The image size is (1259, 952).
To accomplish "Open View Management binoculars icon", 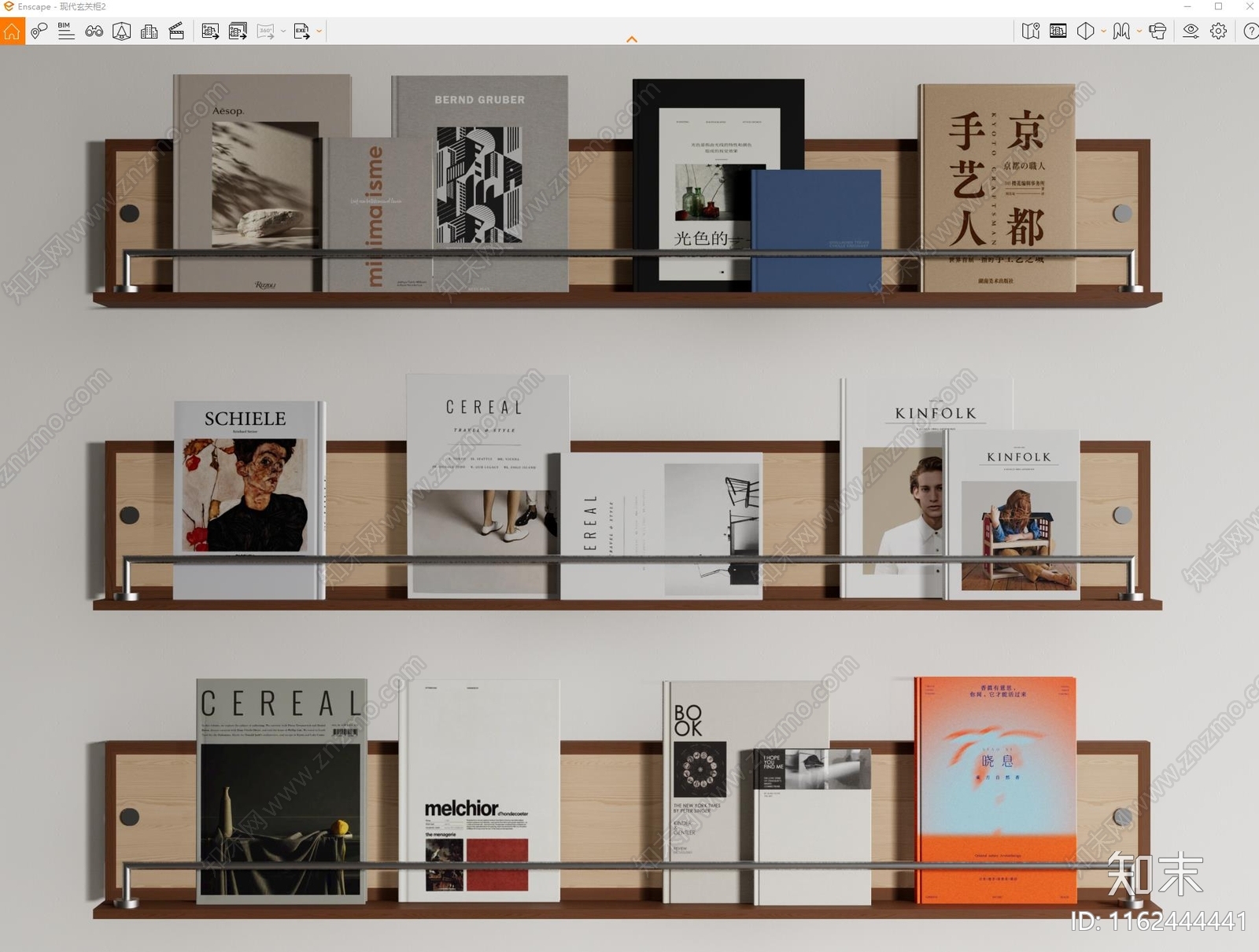I will 94,31.
